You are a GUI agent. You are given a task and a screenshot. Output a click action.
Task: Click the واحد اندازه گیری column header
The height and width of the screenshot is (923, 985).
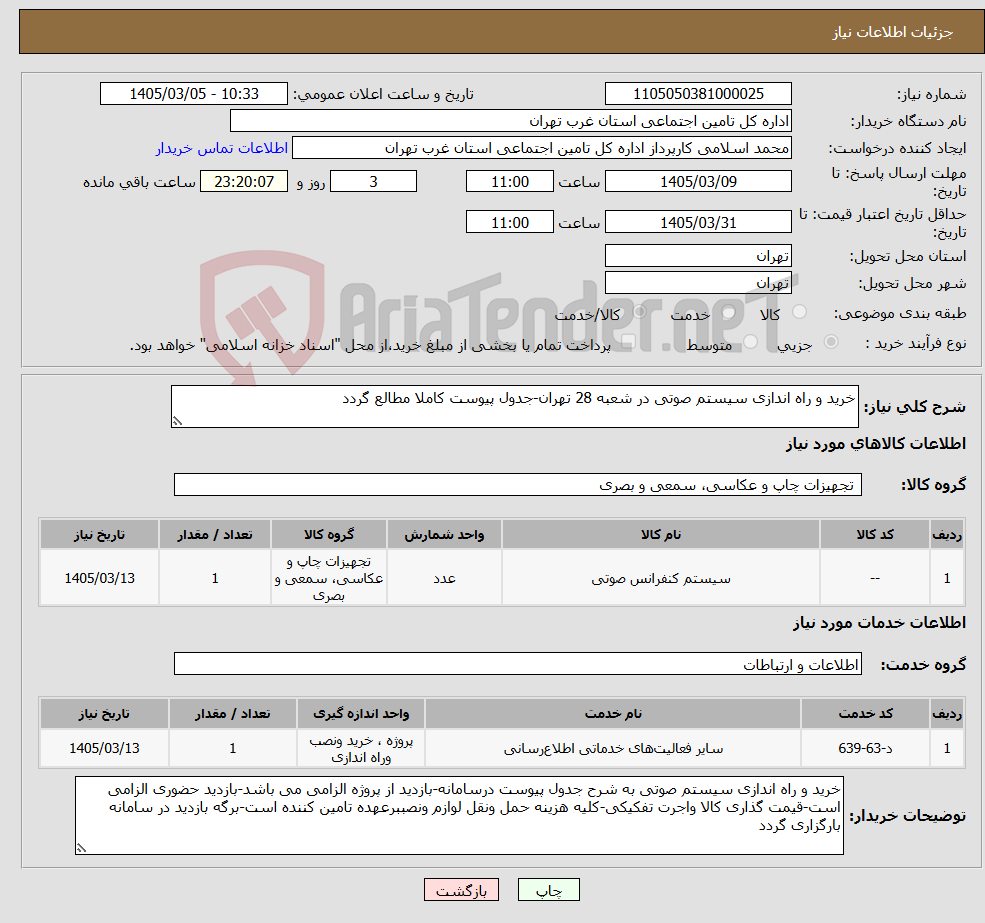point(361,714)
